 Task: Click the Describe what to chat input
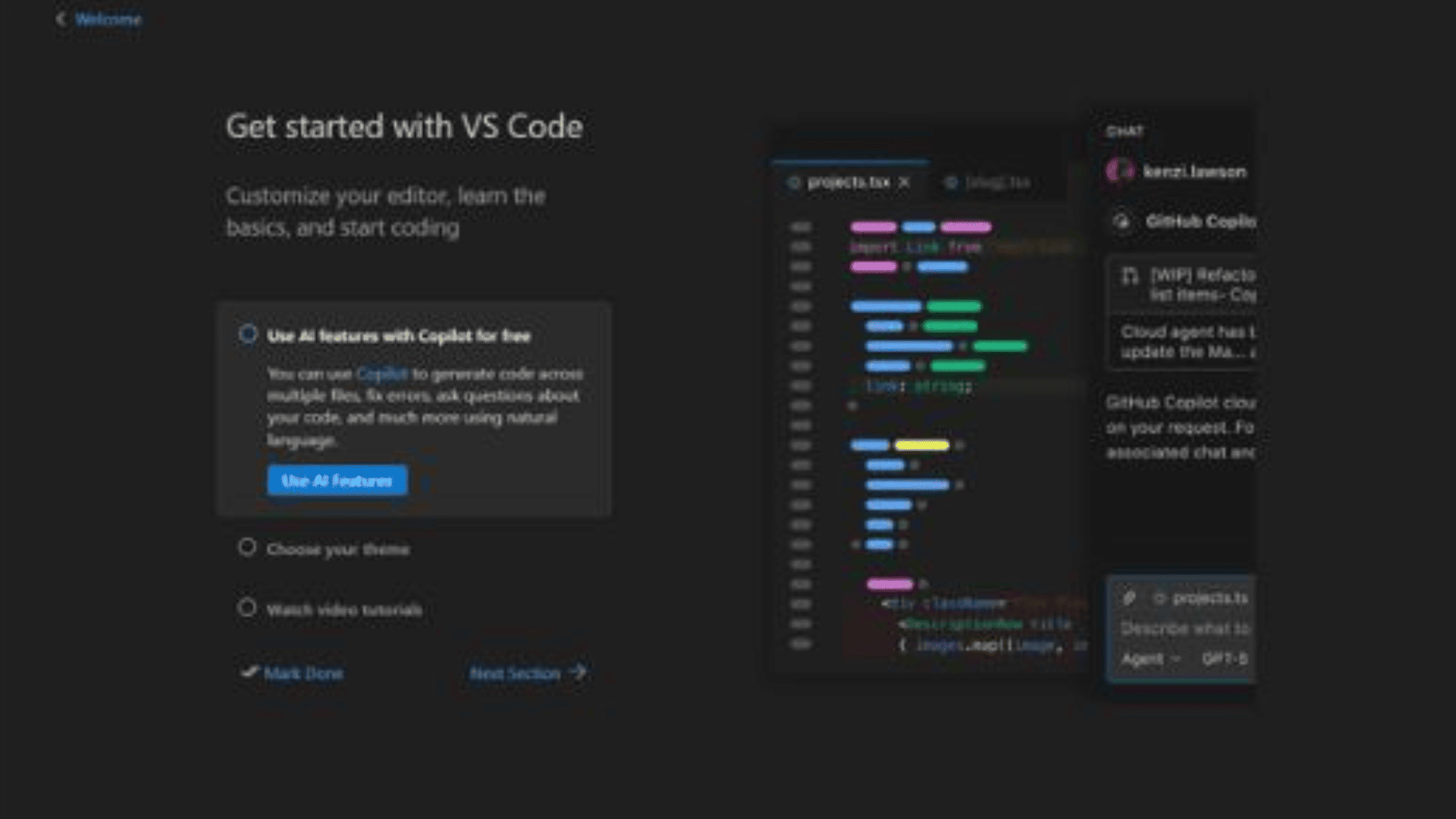point(1185,629)
